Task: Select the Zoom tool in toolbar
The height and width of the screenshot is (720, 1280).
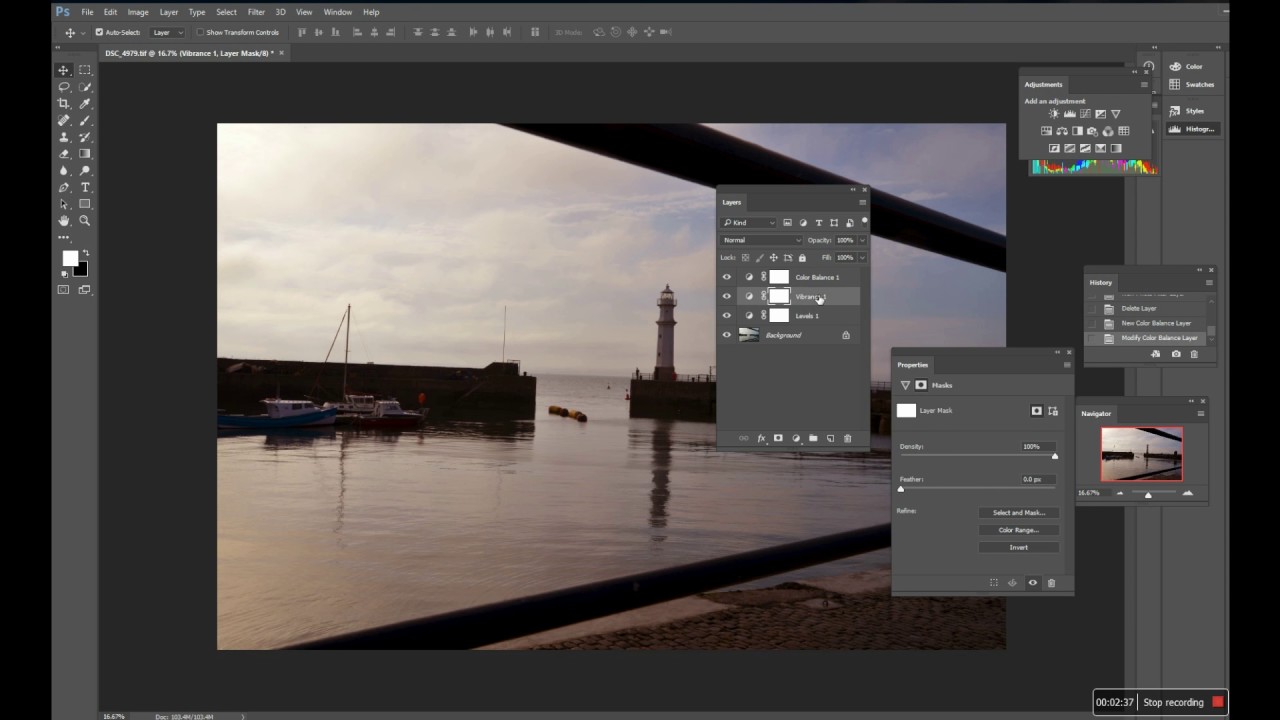Action: point(85,220)
